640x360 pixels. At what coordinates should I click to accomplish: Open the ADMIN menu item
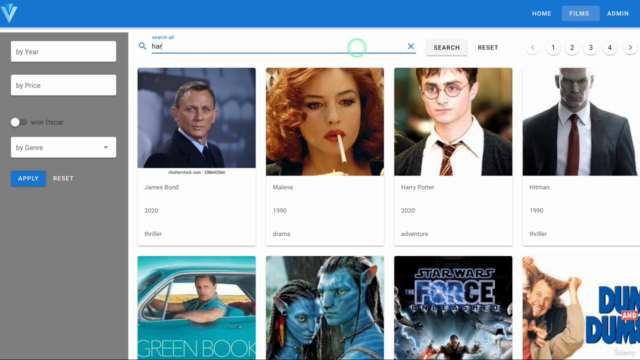point(618,13)
